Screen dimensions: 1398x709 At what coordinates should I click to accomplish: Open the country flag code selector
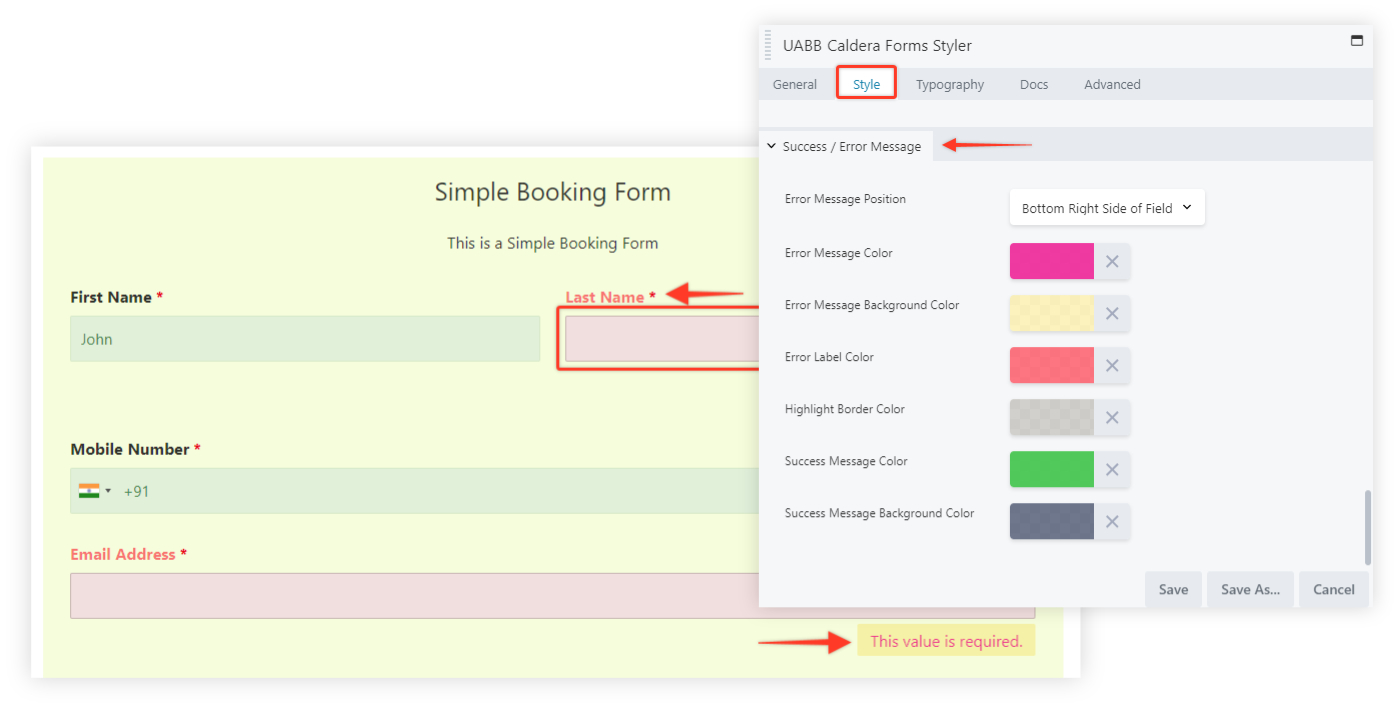[x=95, y=491]
